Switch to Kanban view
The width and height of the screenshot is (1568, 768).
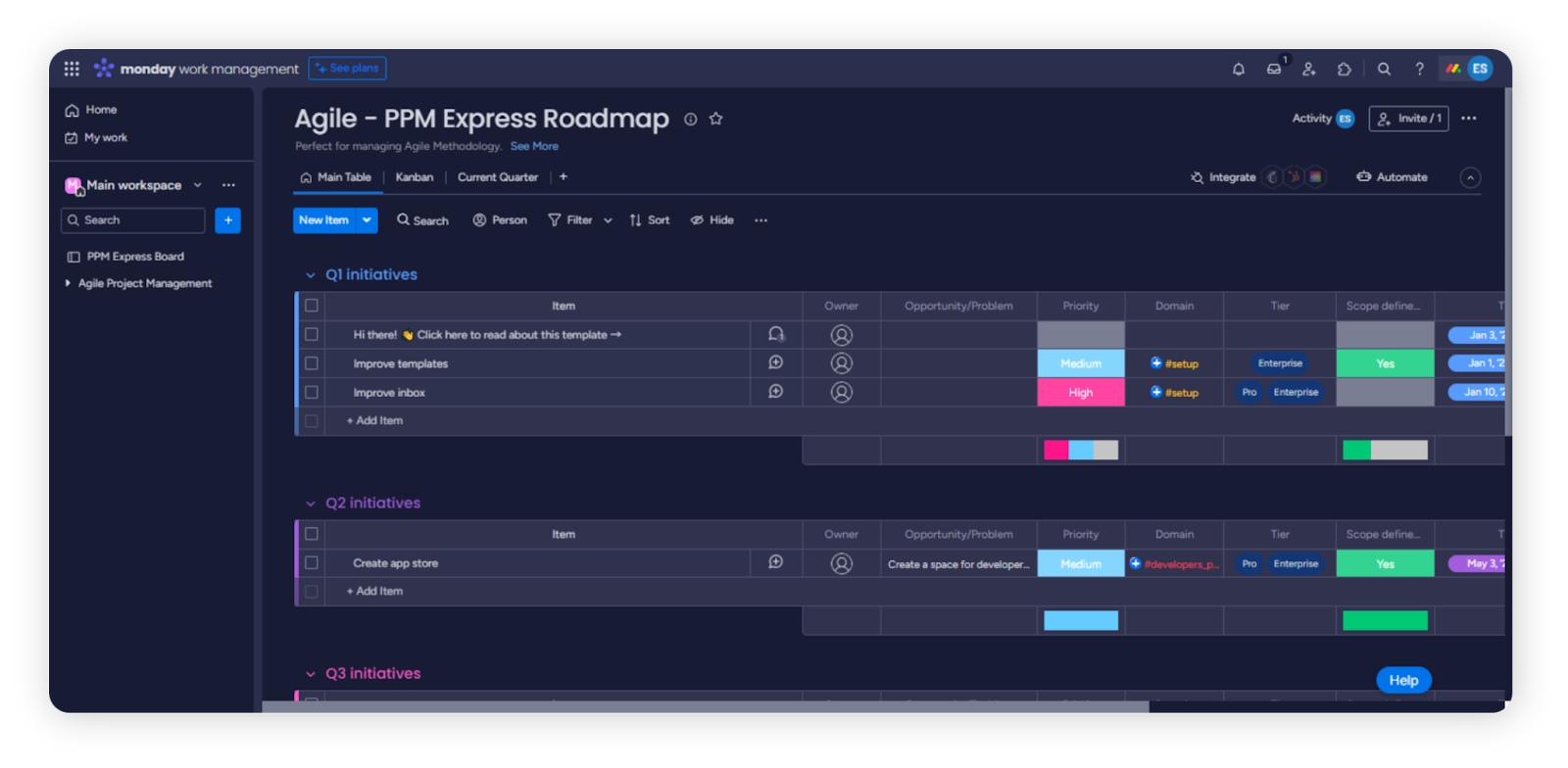[x=415, y=177]
